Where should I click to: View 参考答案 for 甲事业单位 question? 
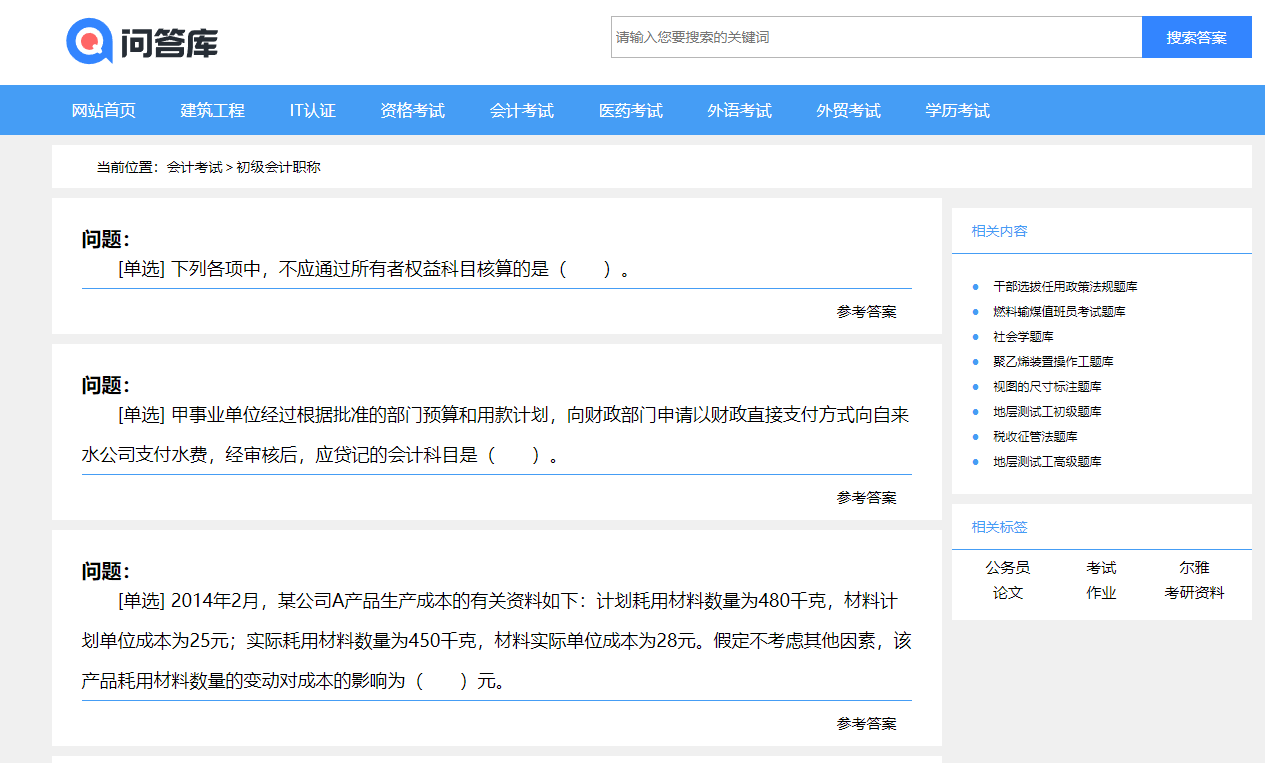[x=867, y=497]
